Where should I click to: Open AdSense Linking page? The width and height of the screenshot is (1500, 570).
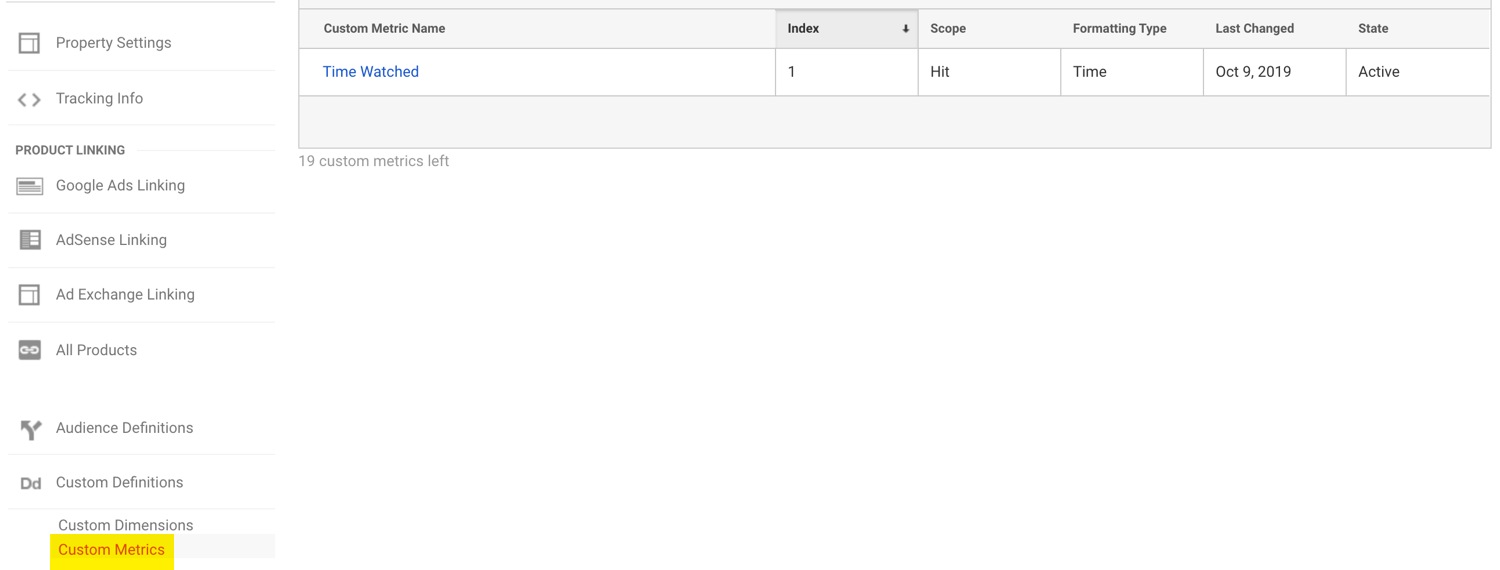tap(111, 240)
